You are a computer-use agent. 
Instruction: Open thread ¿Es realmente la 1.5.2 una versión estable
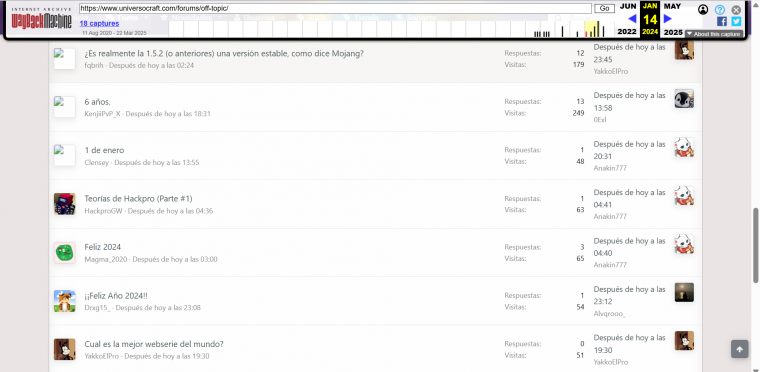[x=224, y=53]
